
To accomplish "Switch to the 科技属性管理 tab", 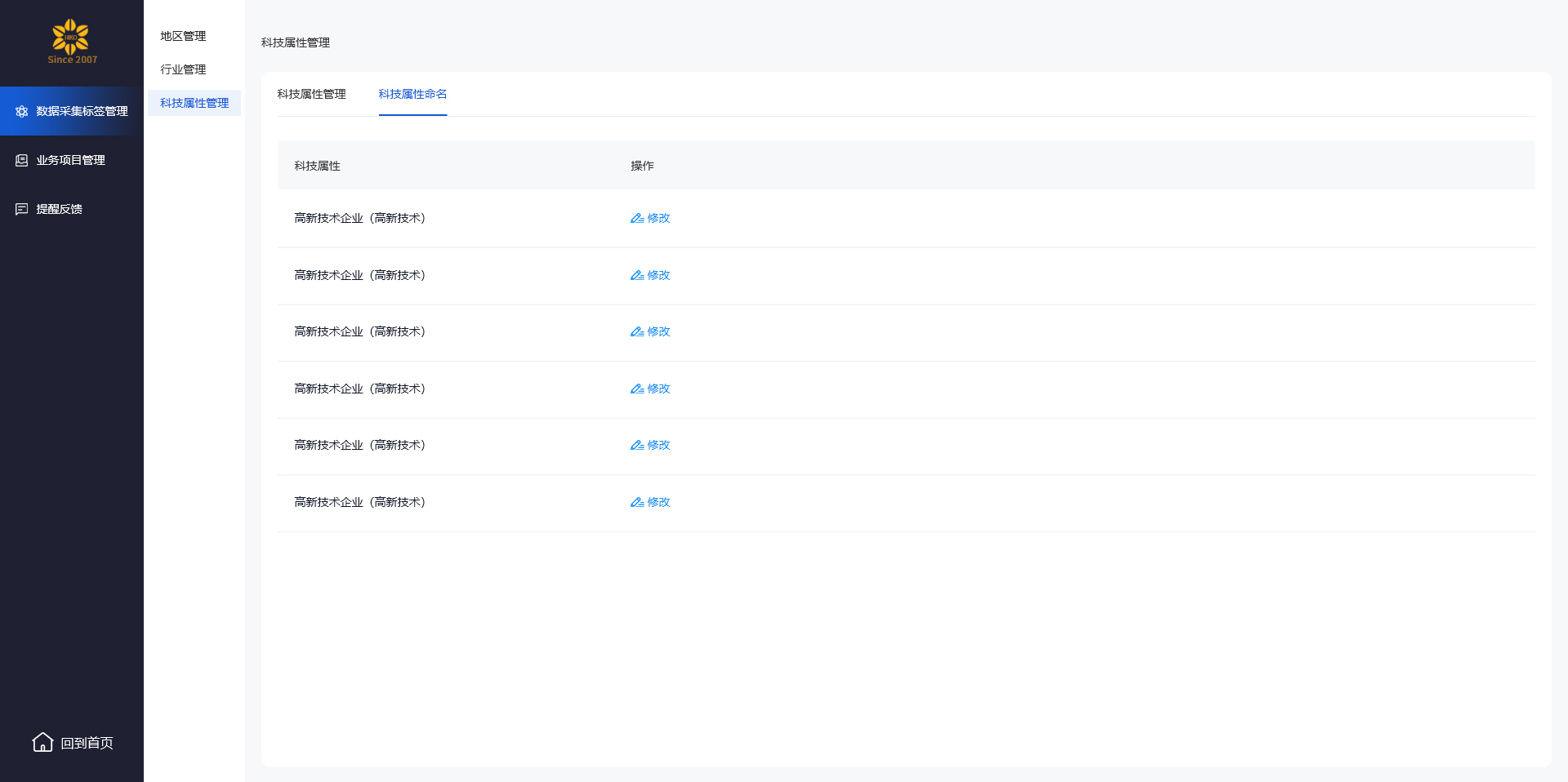I will click(x=311, y=94).
